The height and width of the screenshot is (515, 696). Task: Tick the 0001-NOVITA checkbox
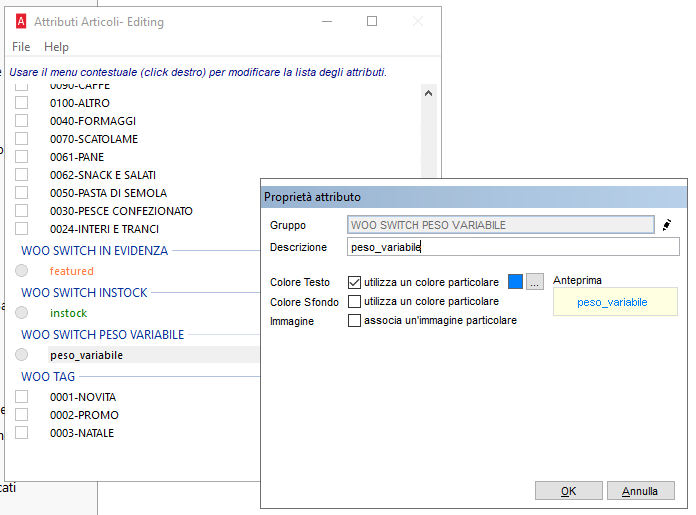coord(21,397)
